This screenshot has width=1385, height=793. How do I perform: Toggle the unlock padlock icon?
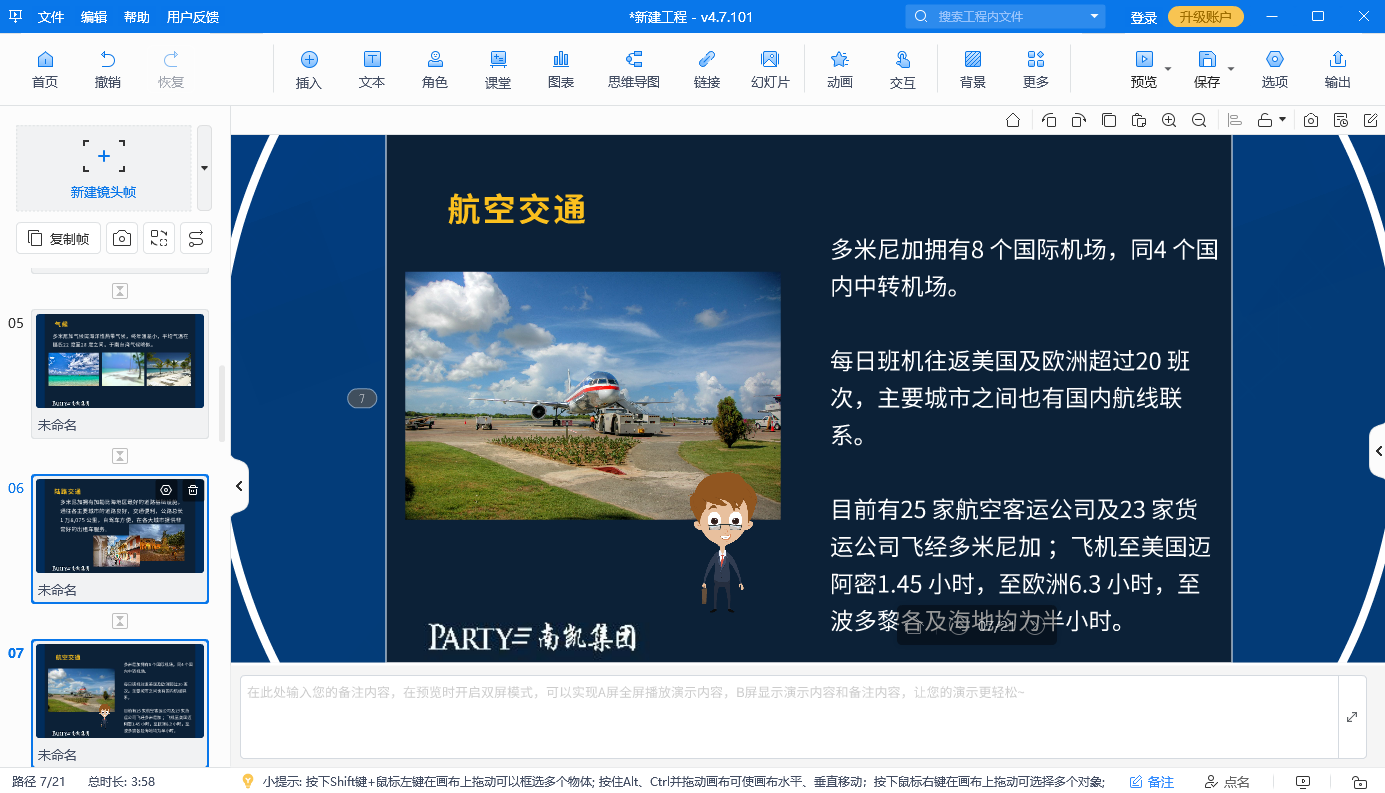[x=1265, y=120]
